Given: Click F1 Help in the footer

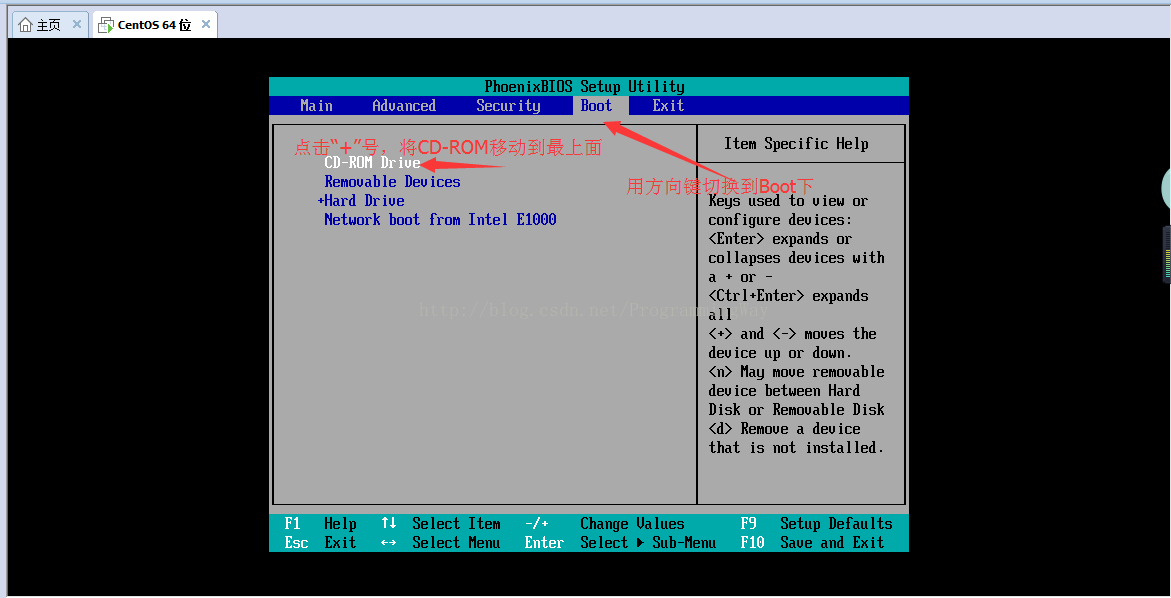Looking at the screenshot, I should (320, 524).
